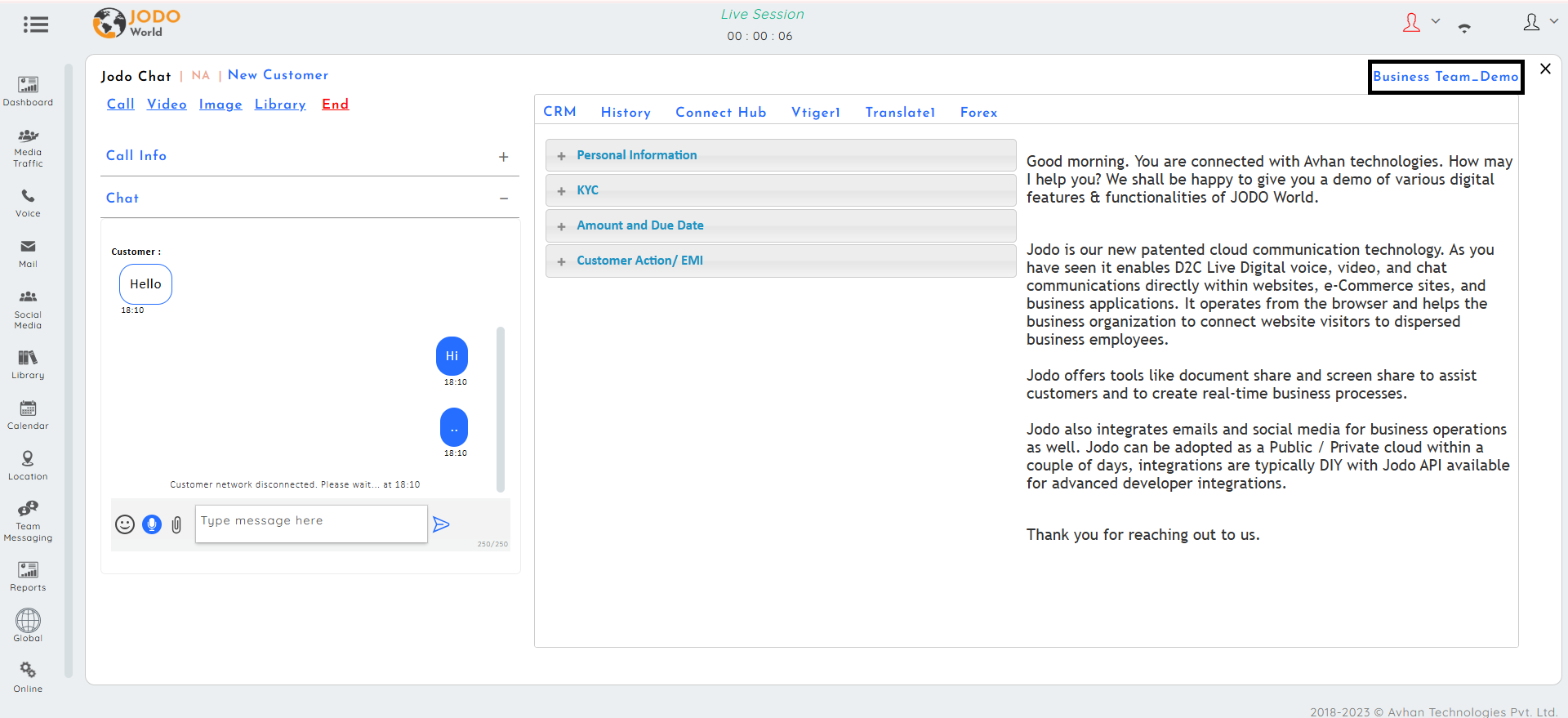Image resolution: width=1568 pixels, height=718 pixels.
Task: Click the red End link
Action: [336, 105]
